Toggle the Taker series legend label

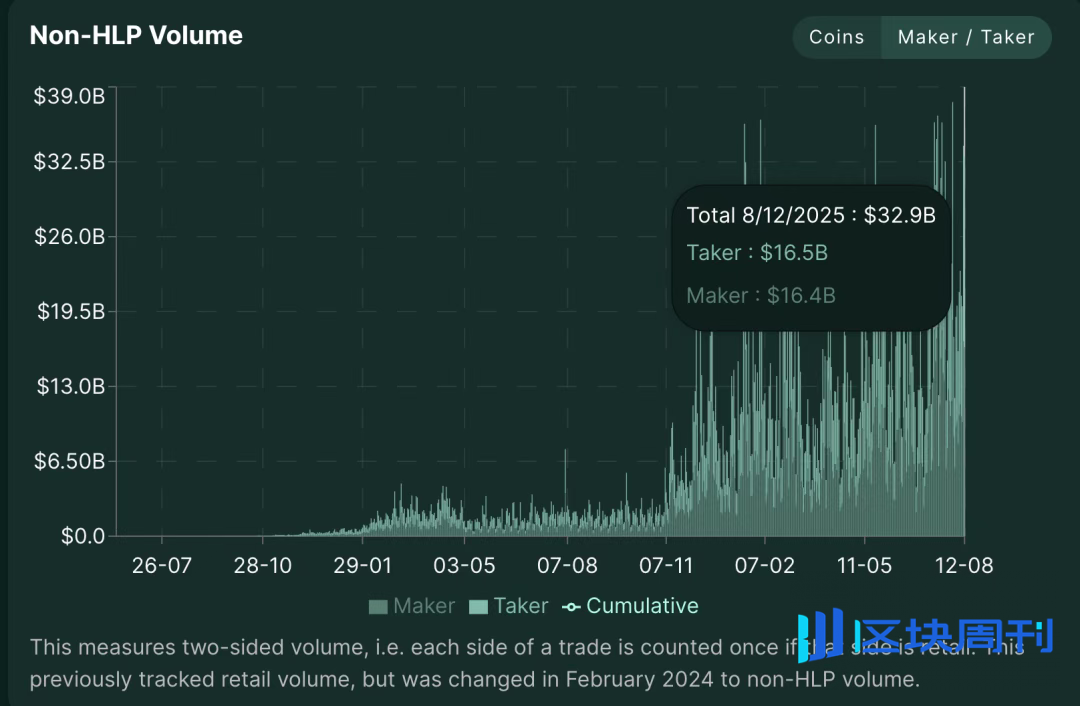[x=521, y=606]
